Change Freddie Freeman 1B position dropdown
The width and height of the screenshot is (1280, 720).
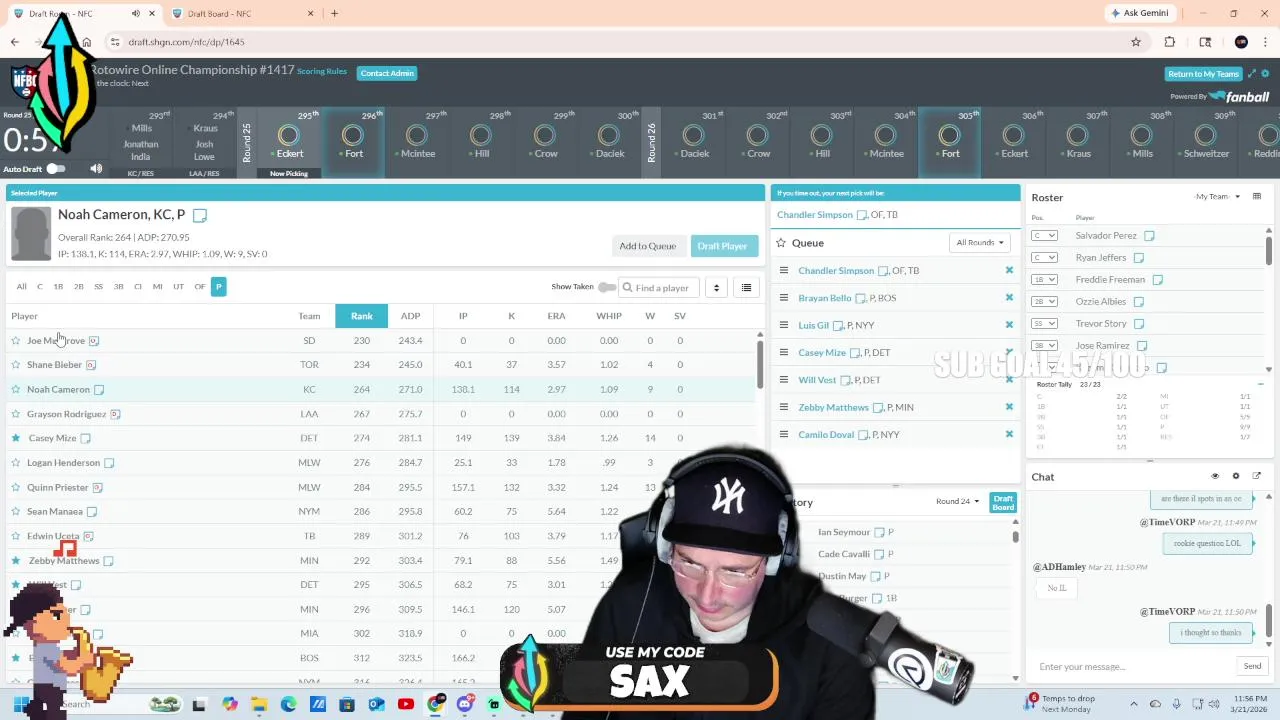(x=1044, y=280)
